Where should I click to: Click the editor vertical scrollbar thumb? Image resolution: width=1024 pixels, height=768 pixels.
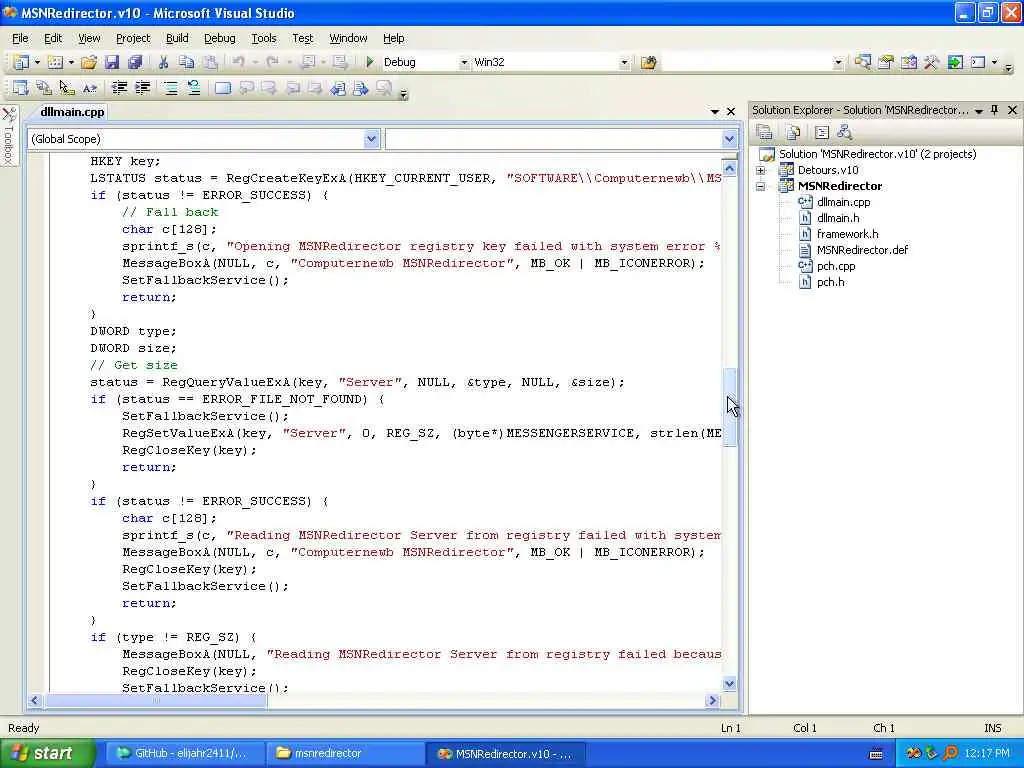click(729, 407)
